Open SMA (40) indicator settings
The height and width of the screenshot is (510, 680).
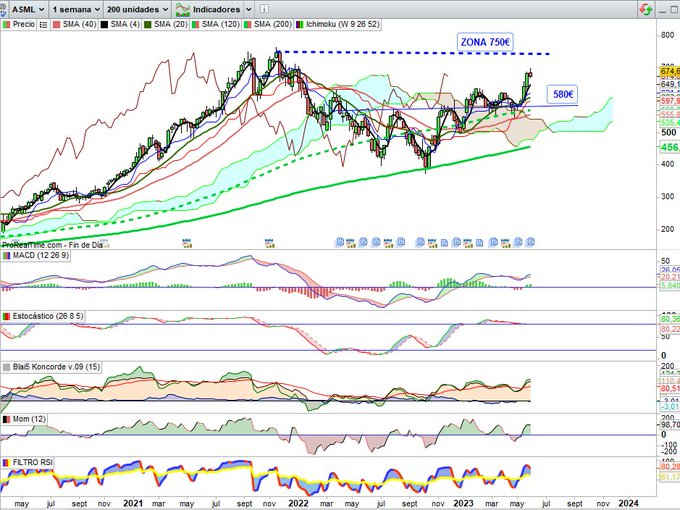[x=79, y=25]
